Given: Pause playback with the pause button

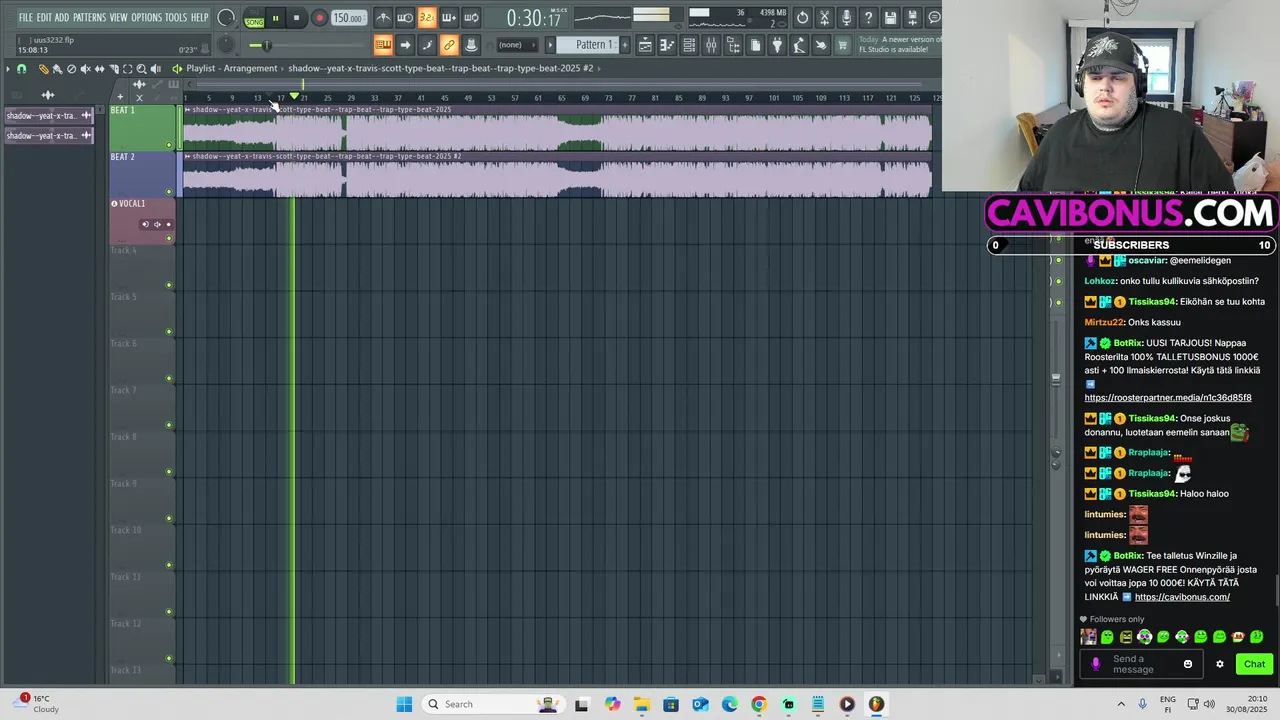Looking at the screenshot, I should (x=275, y=18).
